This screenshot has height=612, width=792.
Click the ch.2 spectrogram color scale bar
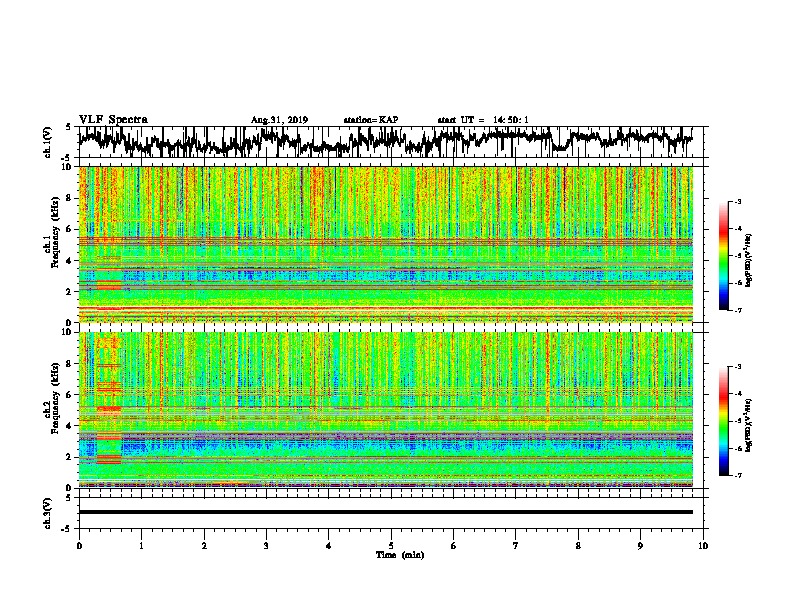pos(723,421)
